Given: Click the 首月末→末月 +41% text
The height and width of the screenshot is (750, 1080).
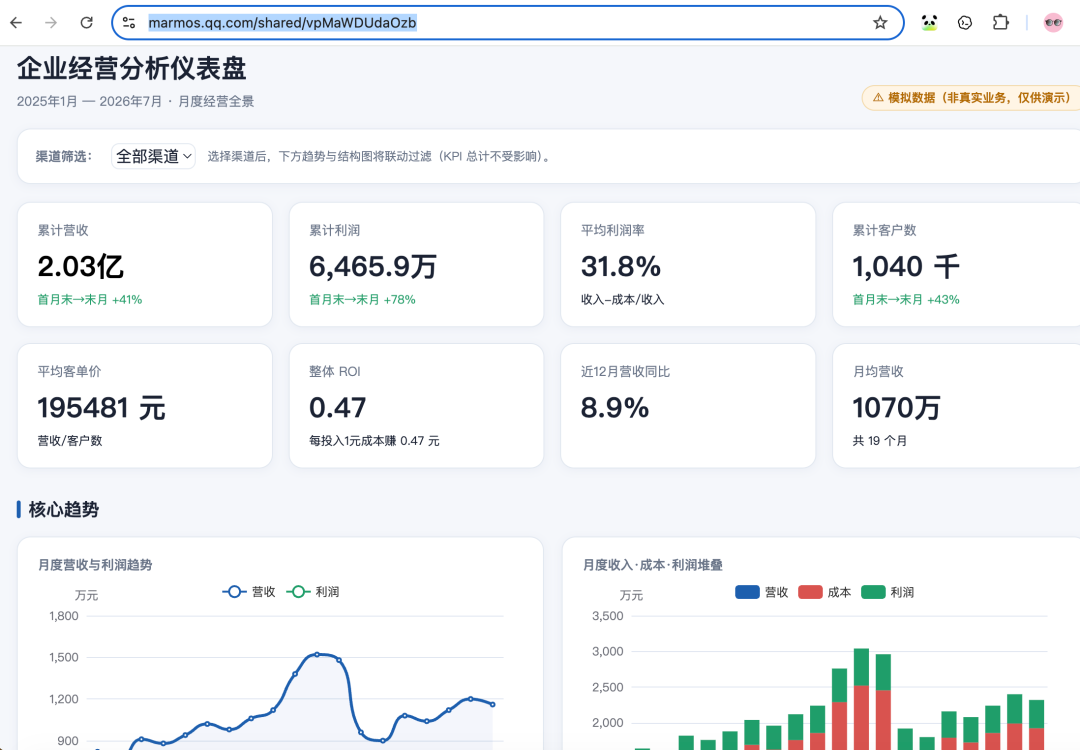Looking at the screenshot, I should pos(90,300).
